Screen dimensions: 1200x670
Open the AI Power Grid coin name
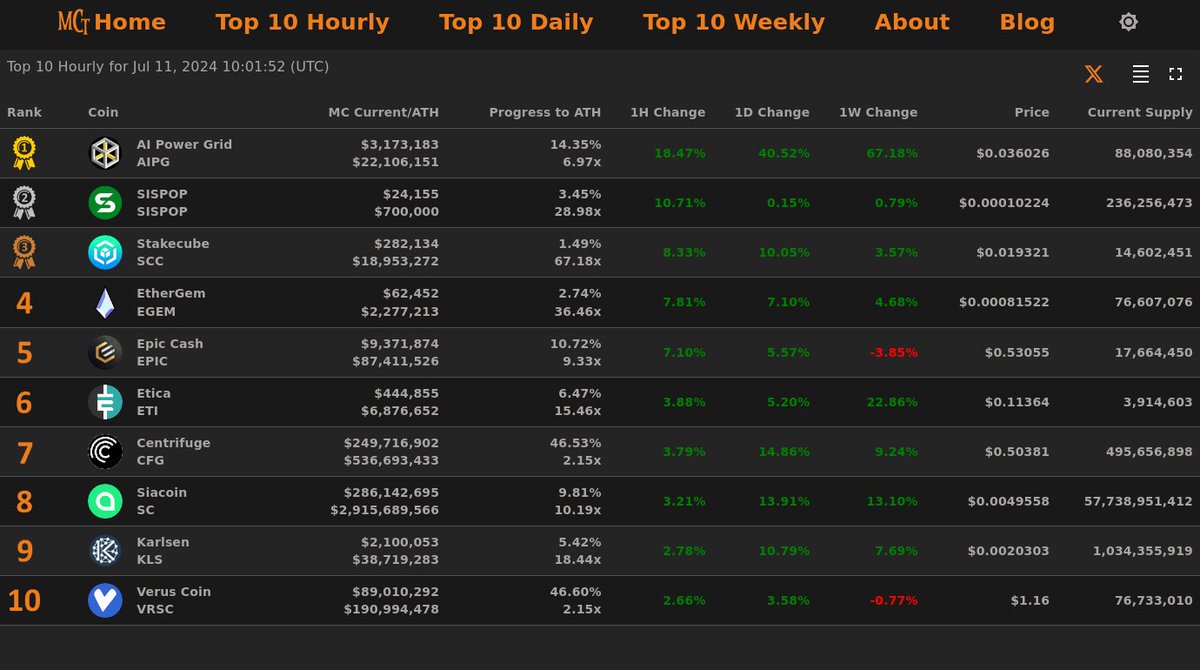click(184, 144)
